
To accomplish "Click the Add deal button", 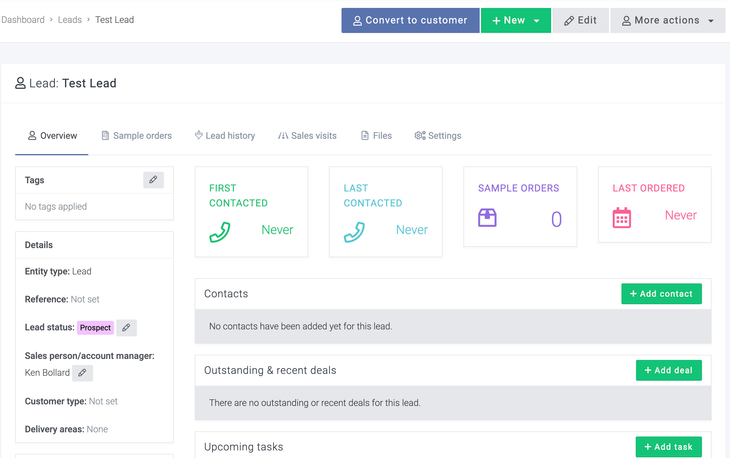I will tap(668, 370).
